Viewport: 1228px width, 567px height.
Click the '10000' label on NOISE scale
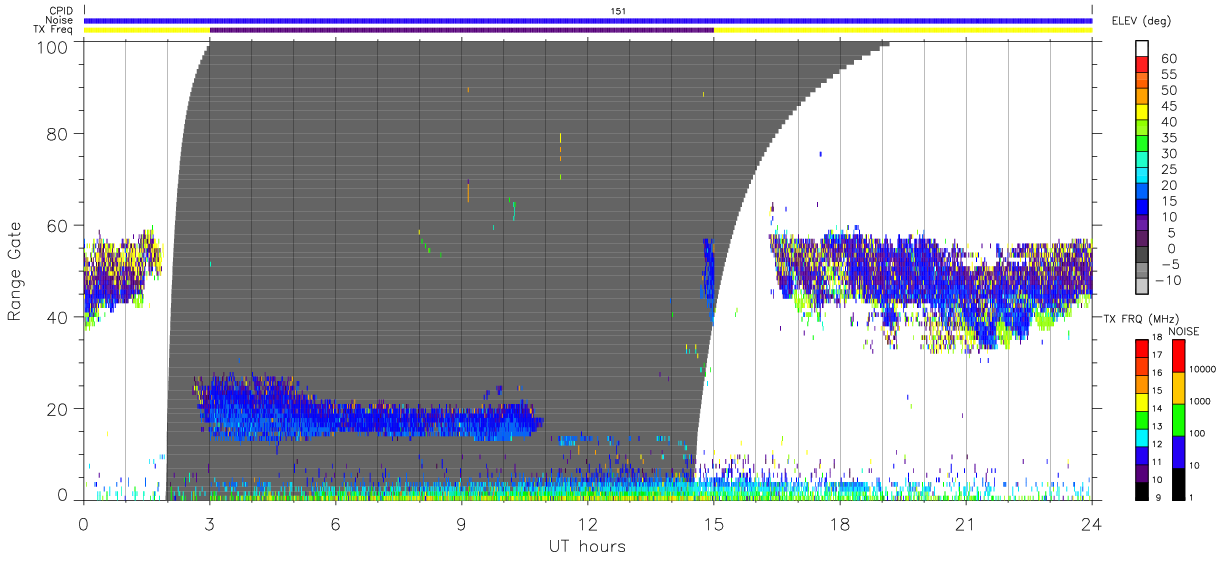pyautogui.click(x=1203, y=369)
